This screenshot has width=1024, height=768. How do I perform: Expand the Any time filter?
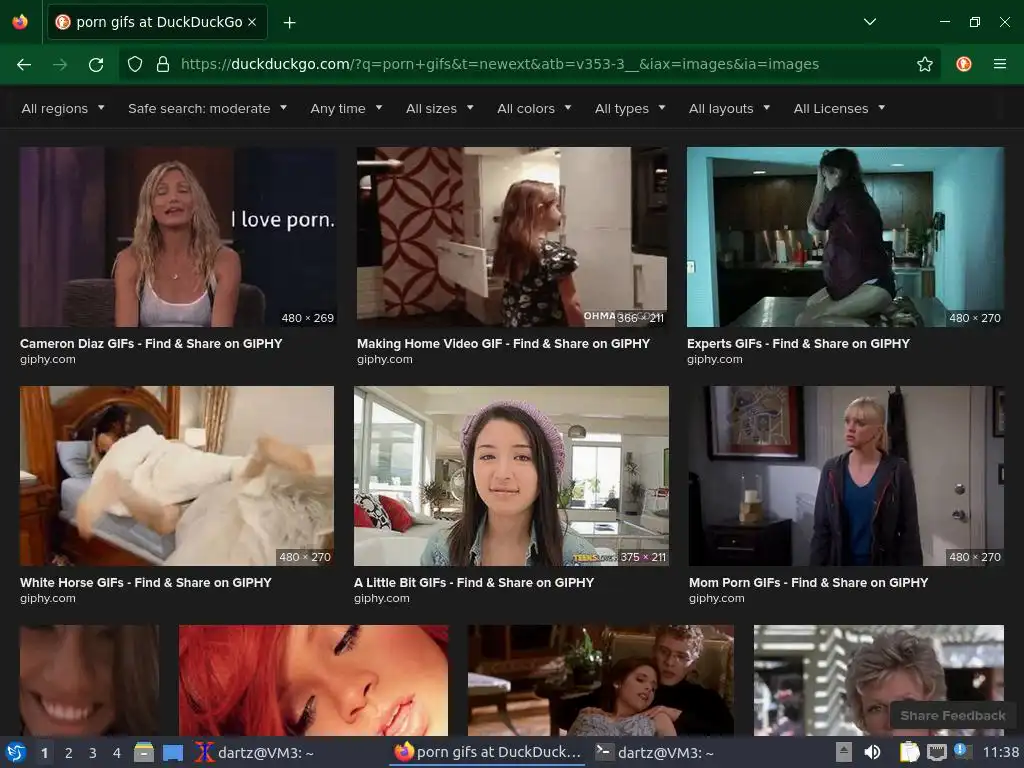[346, 108]
